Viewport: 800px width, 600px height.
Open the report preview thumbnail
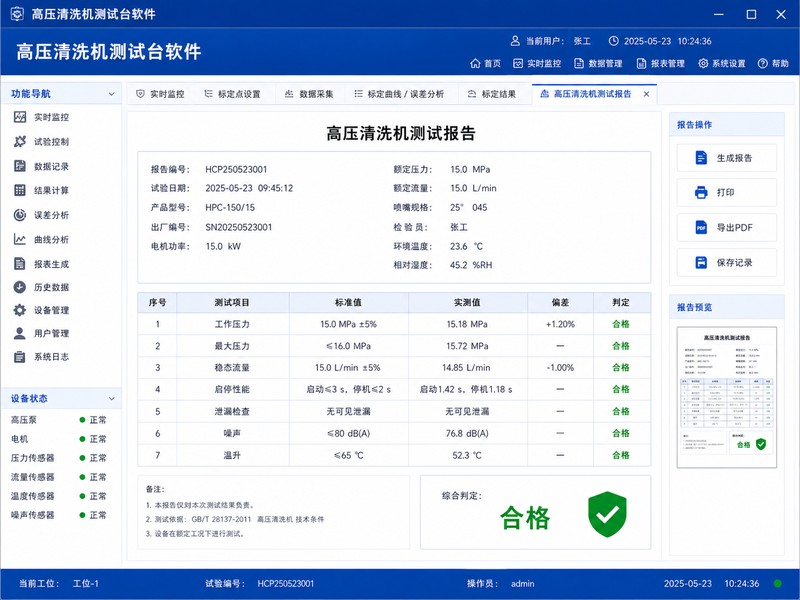coord(727,397)
